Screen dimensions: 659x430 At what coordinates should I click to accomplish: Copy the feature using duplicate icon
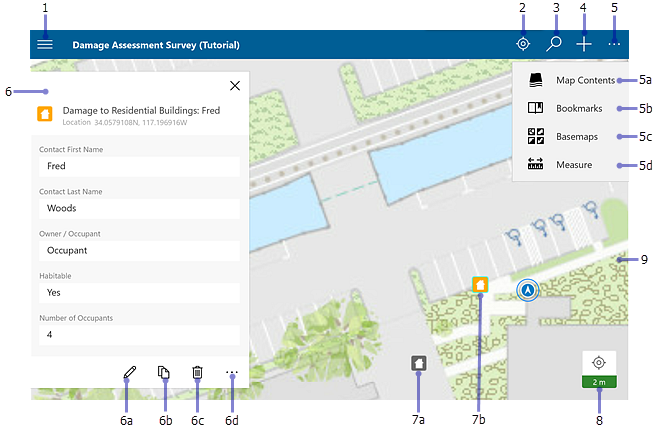tap(163, 373)
